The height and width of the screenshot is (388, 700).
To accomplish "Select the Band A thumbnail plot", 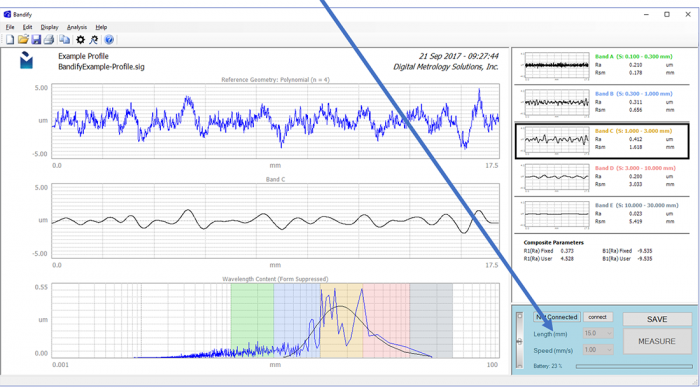I will click(557, 65).
